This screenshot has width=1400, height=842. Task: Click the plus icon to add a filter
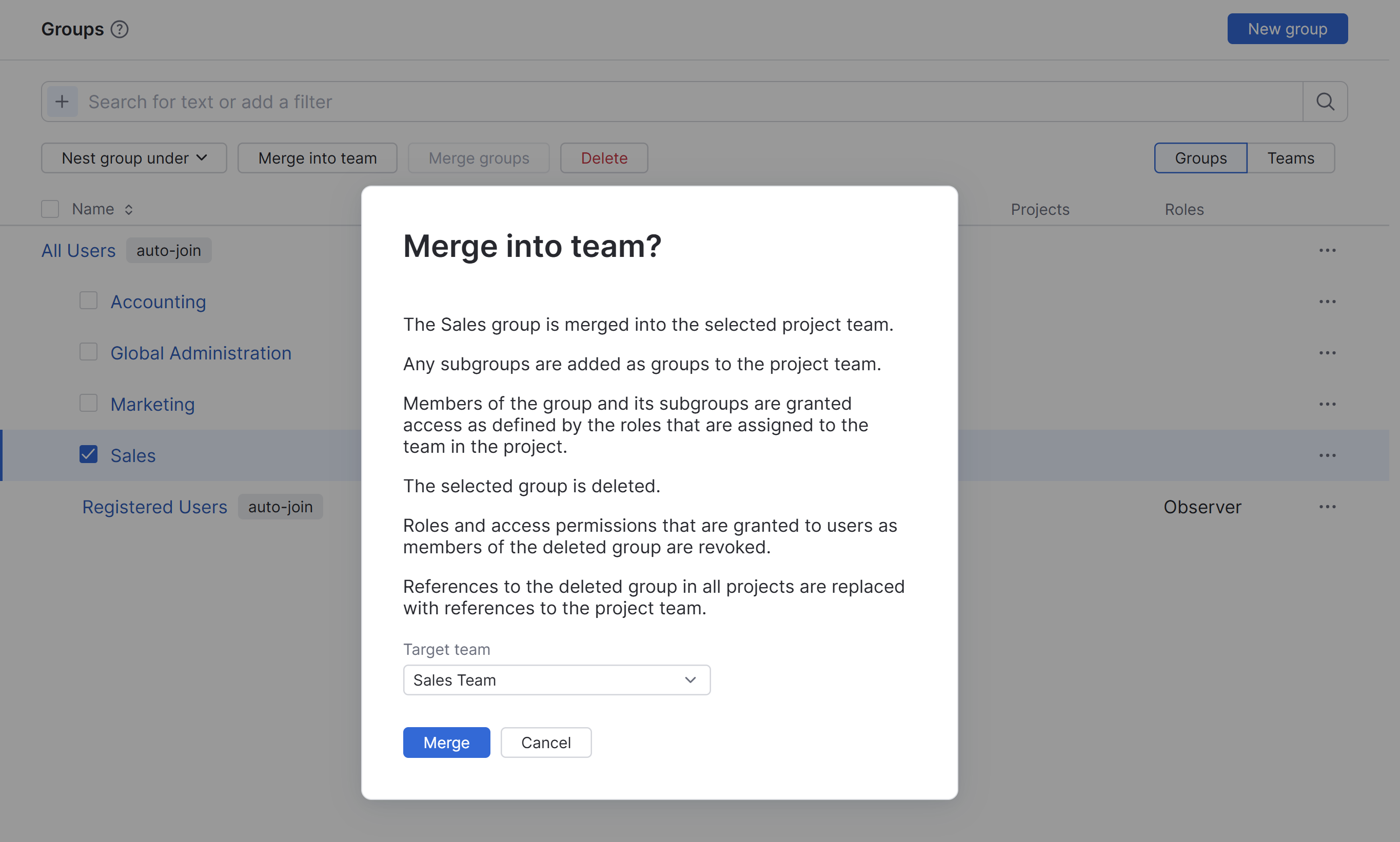tap(62, 101)
